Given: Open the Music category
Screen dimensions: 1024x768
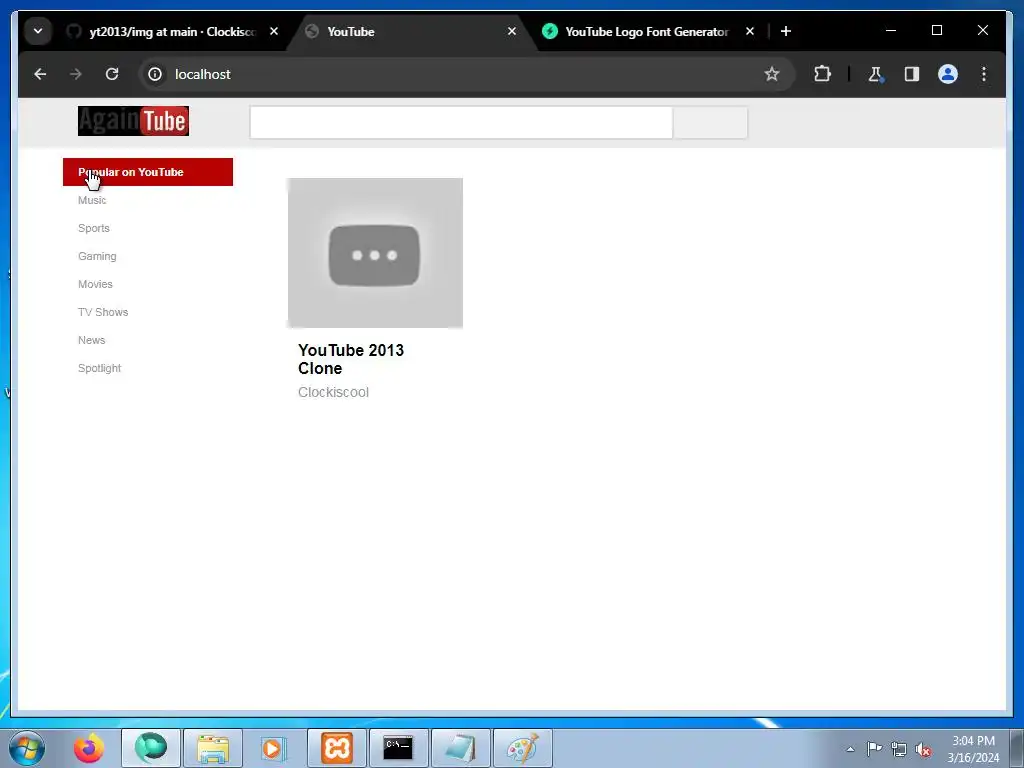Looking at the screenshot, I should [x=92, y=200].
